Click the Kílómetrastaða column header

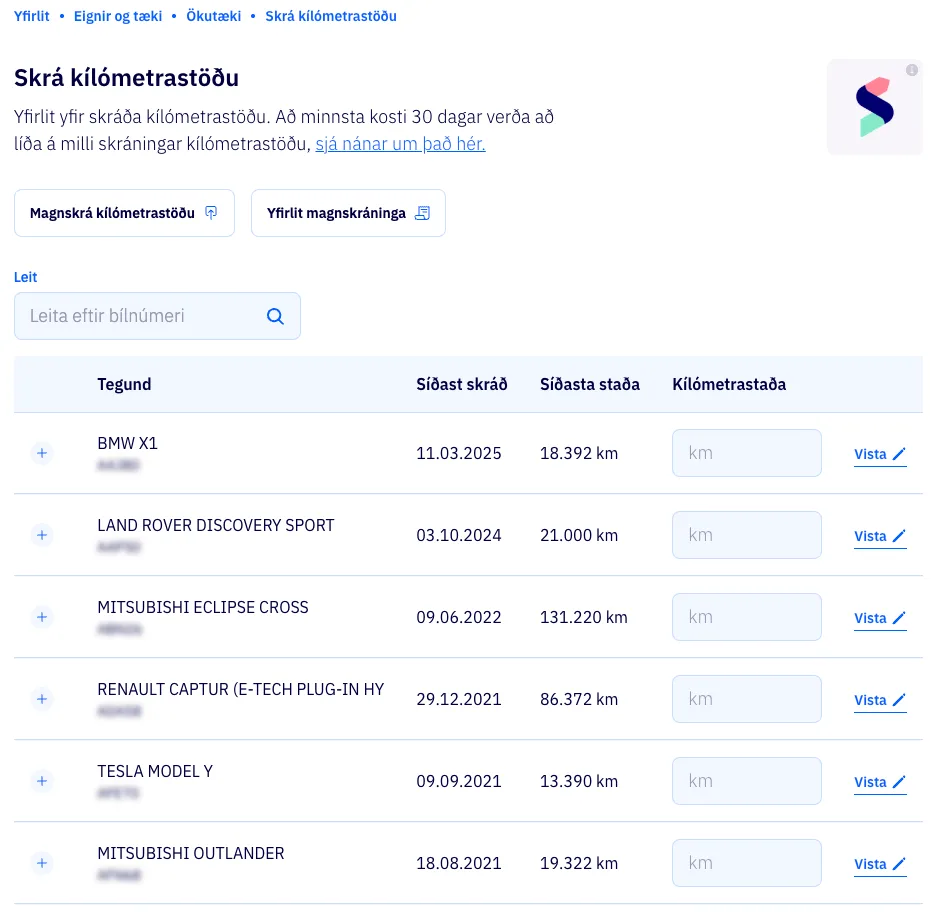(x=729, y=385)
